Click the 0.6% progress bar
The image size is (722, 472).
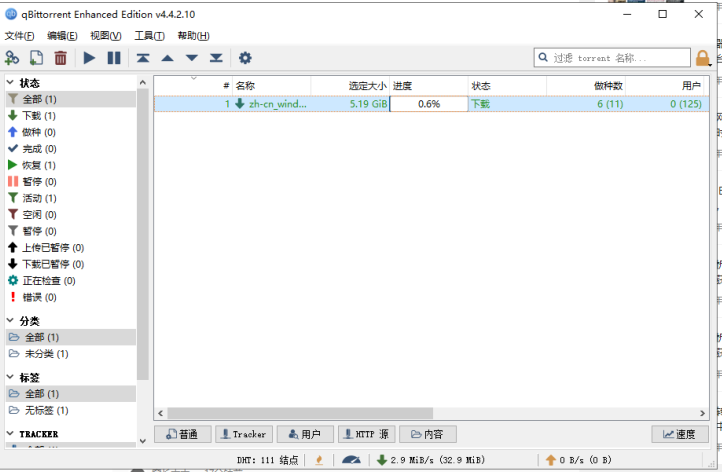[429, 104]
